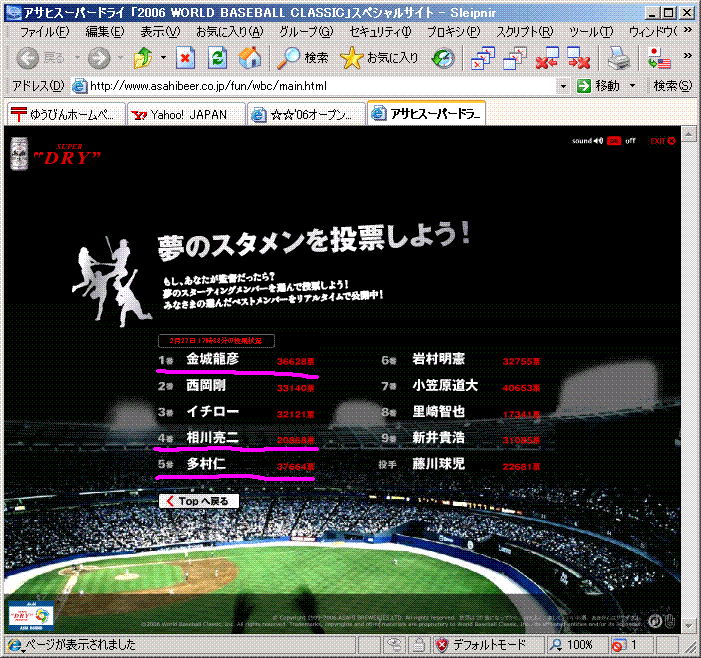Open the 編集(E) menu

(x=105, y=32)
